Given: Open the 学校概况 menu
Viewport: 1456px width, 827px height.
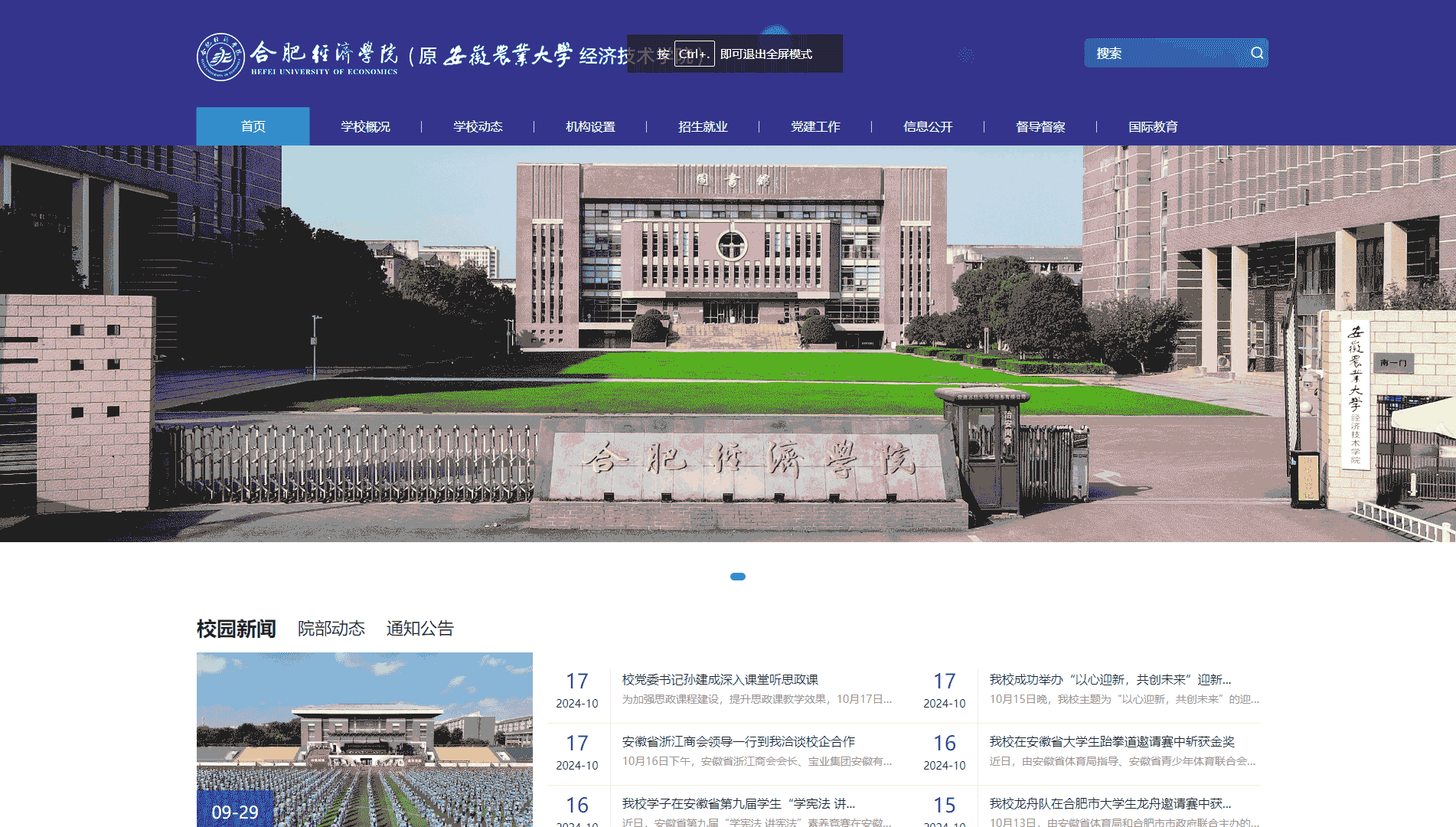Looking at the screenshot, I should tap(365, 126).
